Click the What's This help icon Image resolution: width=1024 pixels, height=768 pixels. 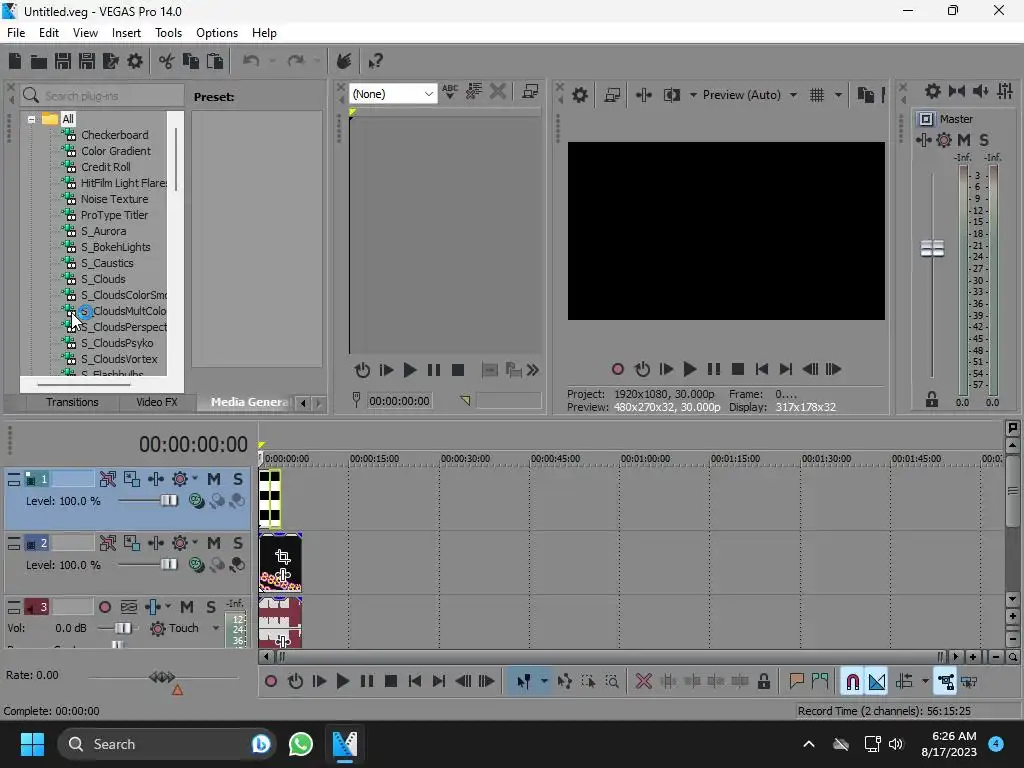tap(376, 61)
